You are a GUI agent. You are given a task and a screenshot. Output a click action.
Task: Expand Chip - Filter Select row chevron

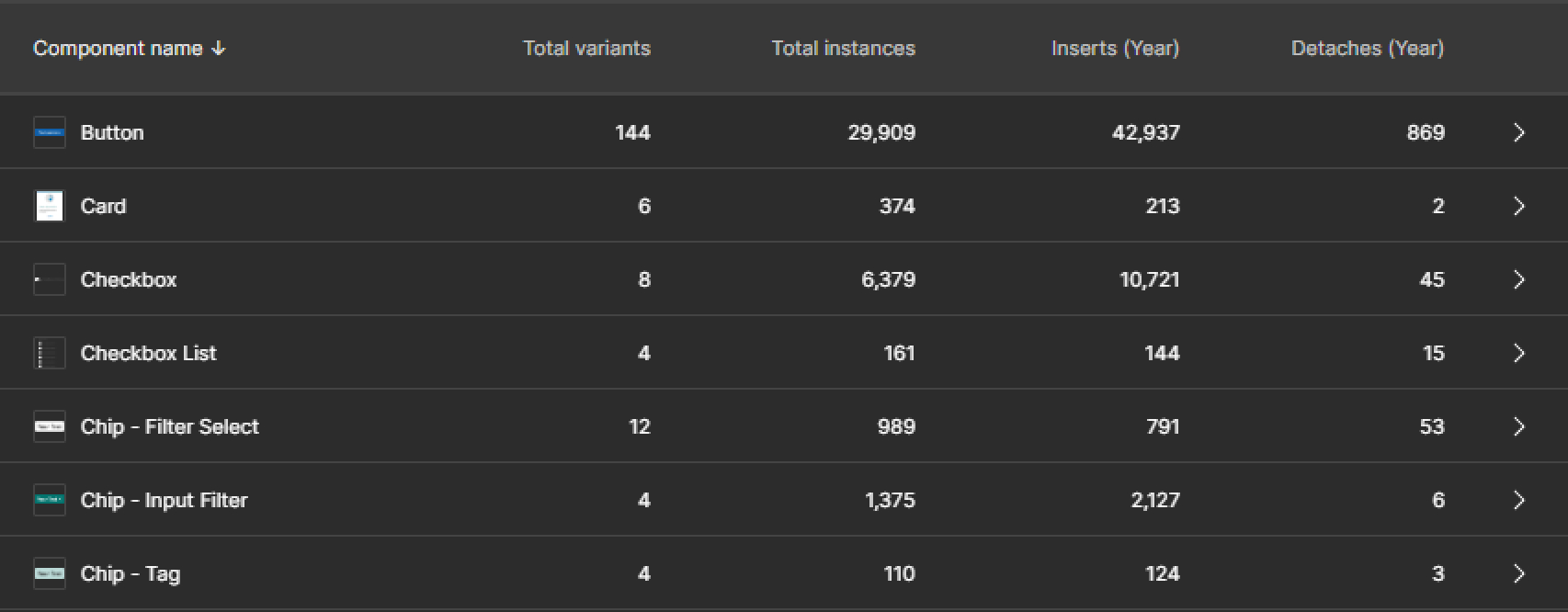pyautogui.click(x=1518, y=426)
